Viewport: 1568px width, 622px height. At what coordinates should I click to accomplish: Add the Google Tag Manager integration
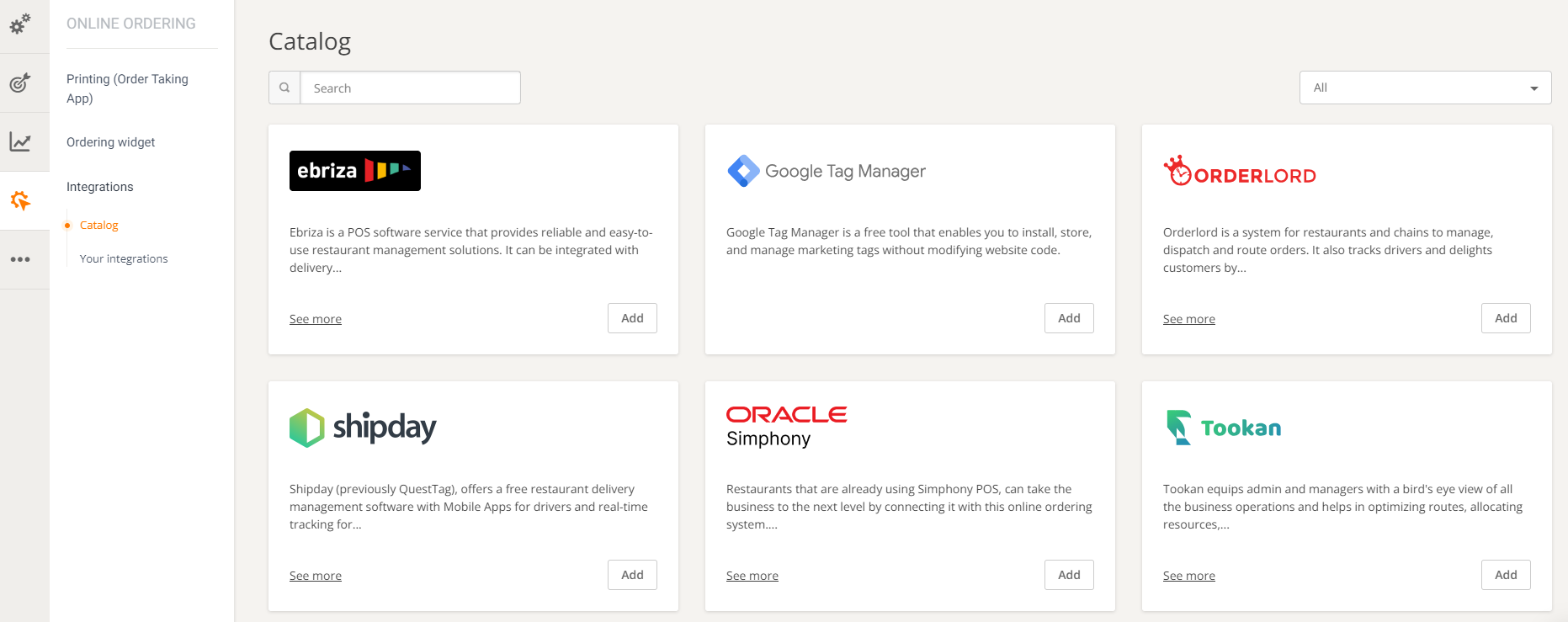tap(1069, 318)
